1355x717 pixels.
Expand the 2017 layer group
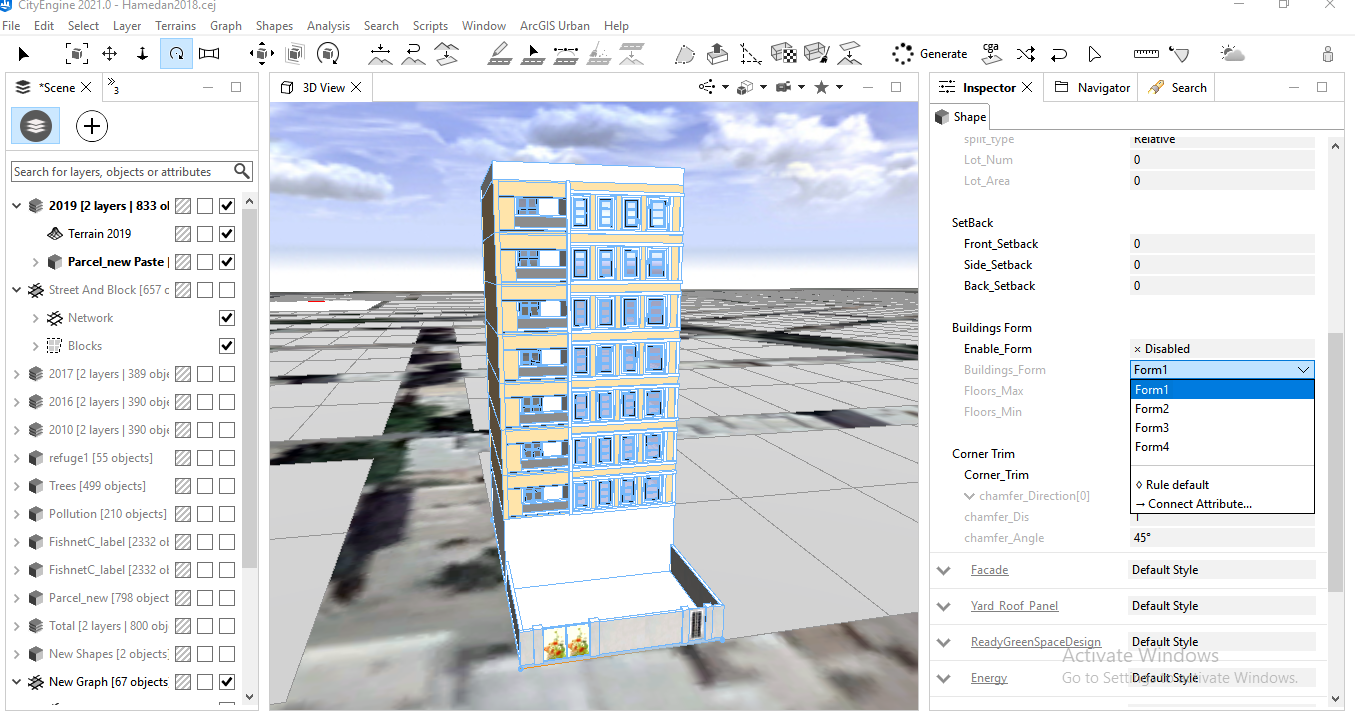[x=17, y=374]
